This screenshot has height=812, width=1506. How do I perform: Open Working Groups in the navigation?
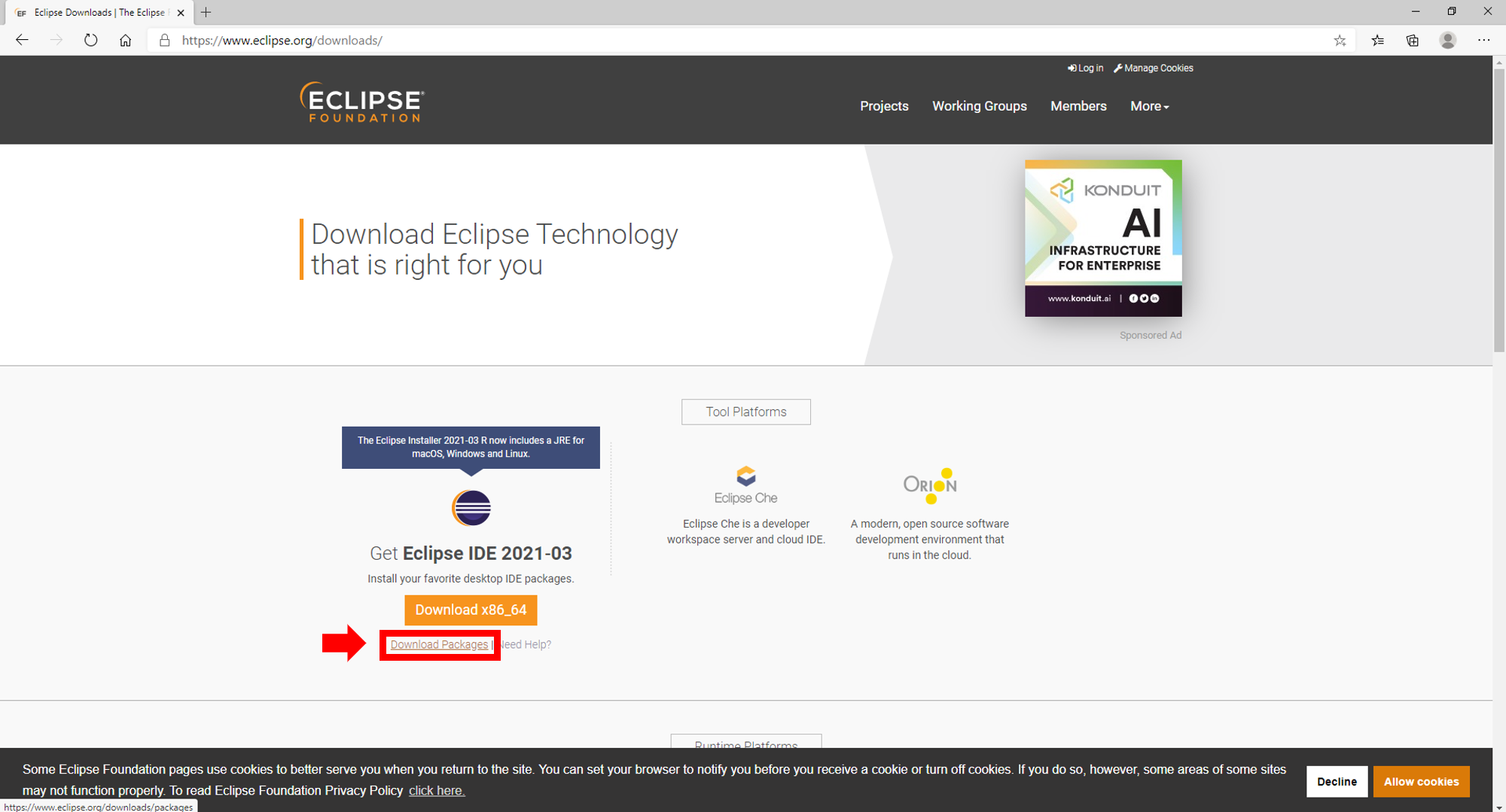(980, 106)
